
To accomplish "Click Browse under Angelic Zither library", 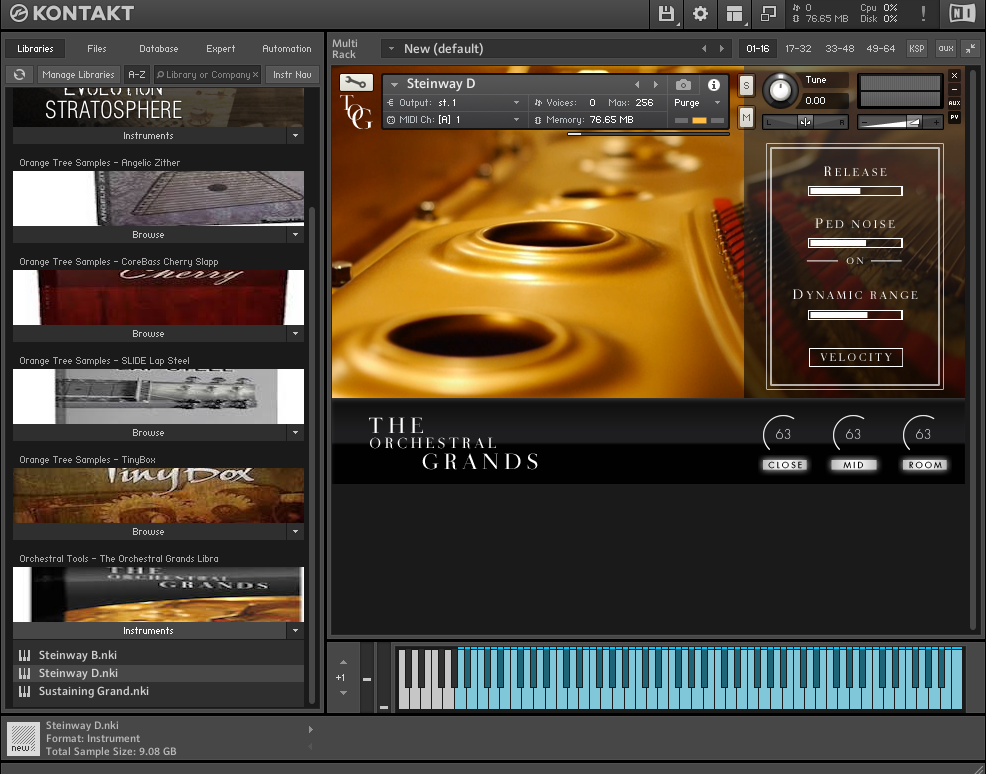I will (148, 235).
